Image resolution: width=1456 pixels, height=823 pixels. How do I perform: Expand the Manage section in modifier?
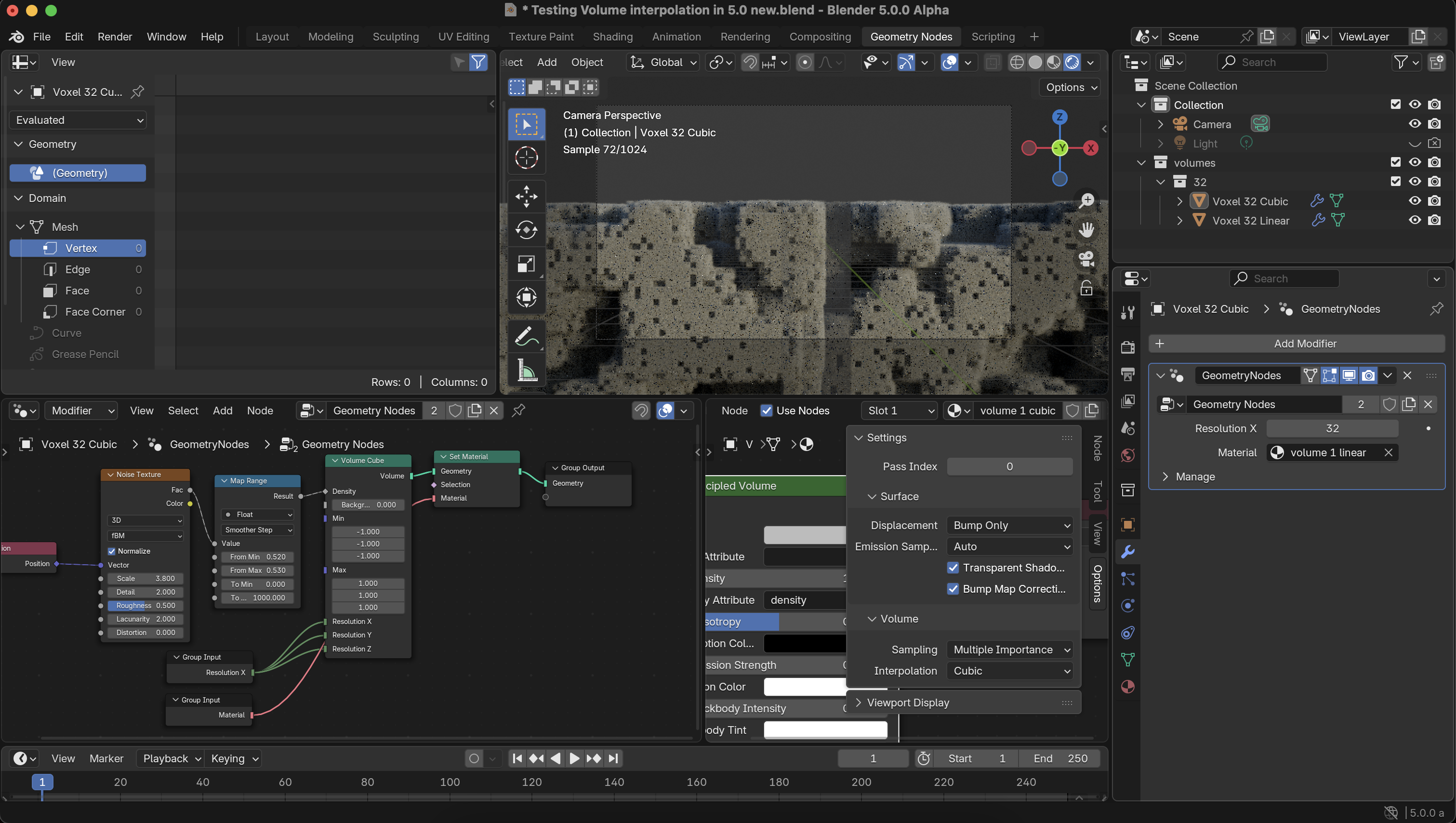[x=1165, y=477]
